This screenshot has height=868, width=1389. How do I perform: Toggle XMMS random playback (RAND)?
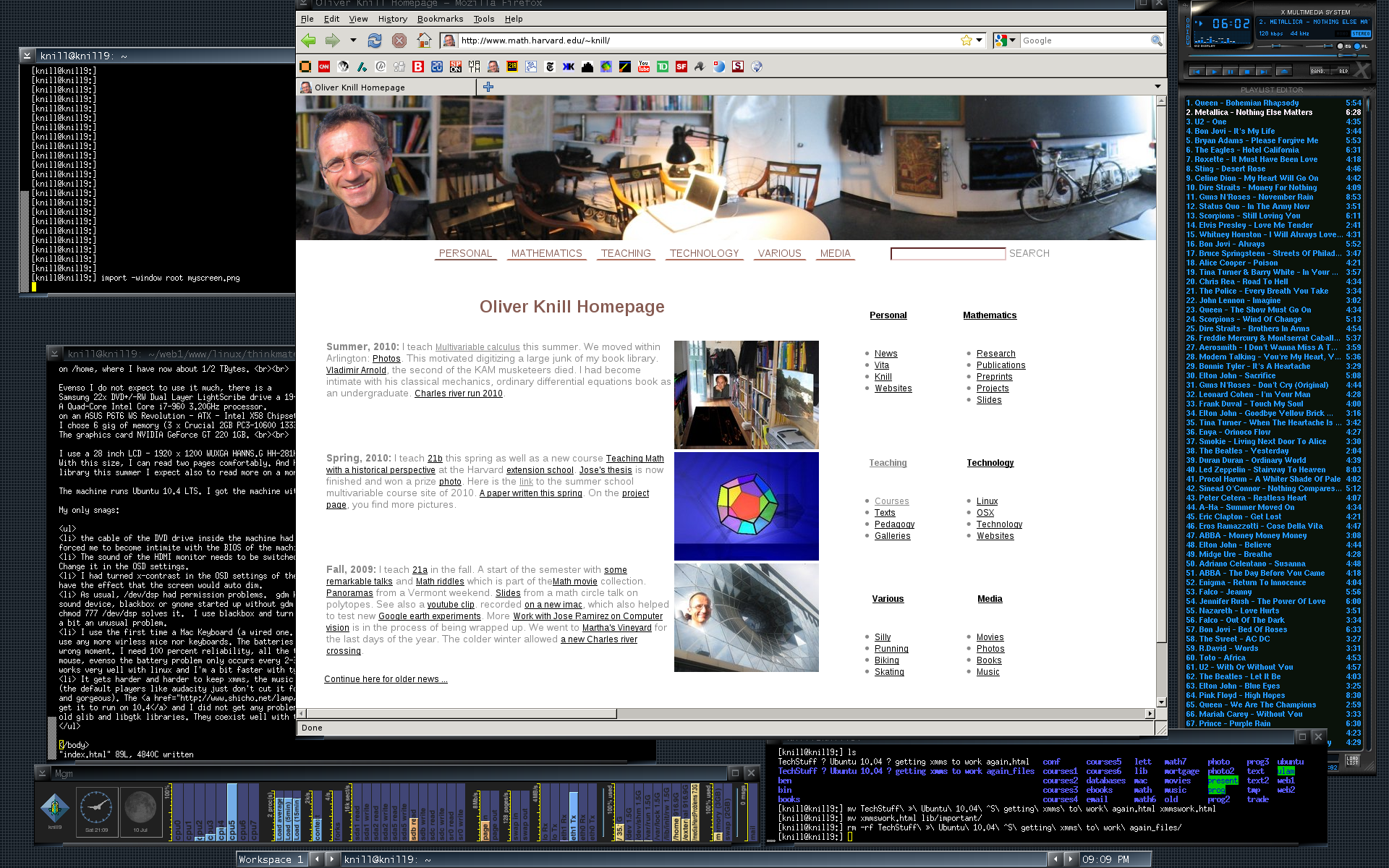[1318, 71]
